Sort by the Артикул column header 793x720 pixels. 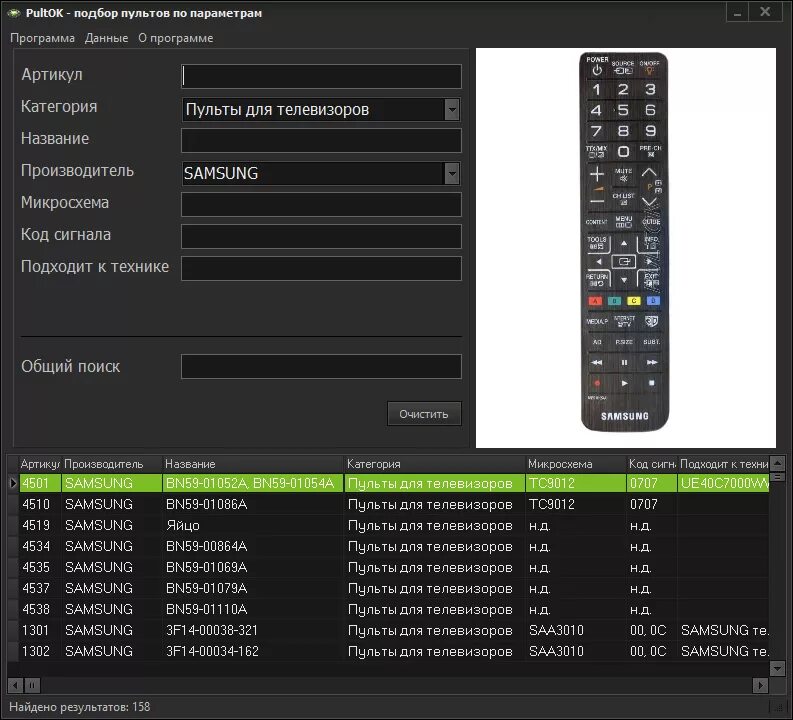[x=39, y=464]
